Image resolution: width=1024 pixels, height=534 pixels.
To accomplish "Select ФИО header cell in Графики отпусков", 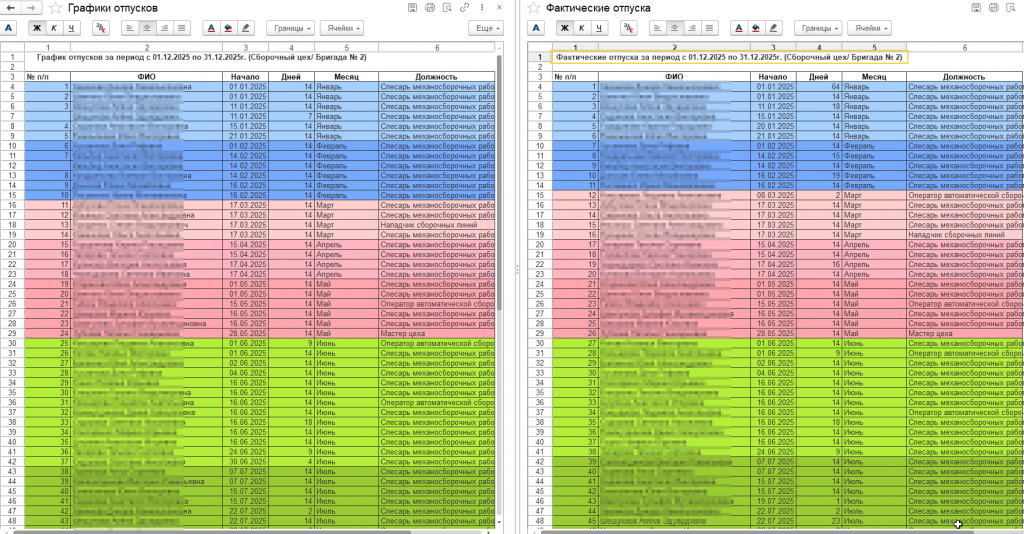I will click(x=146, y=77).
